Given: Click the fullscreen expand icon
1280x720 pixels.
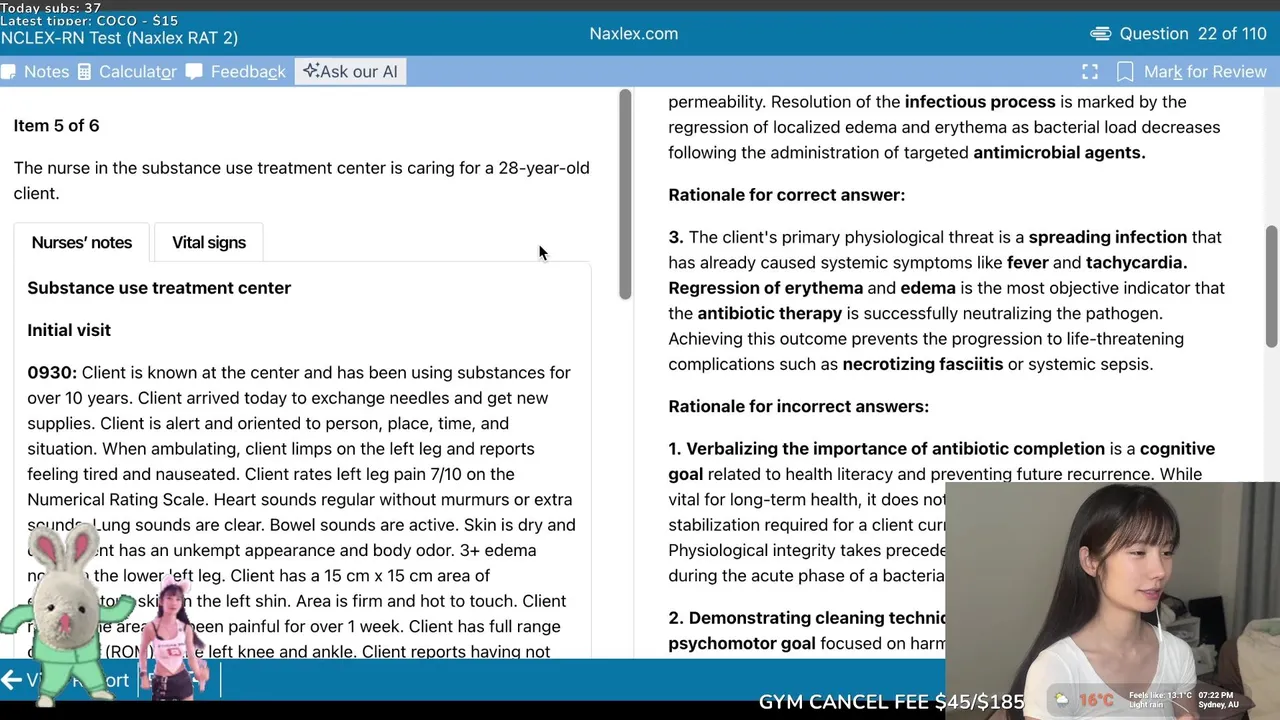Looking at the screenshot, I should pyautogui.click(x=1090, y=72).
